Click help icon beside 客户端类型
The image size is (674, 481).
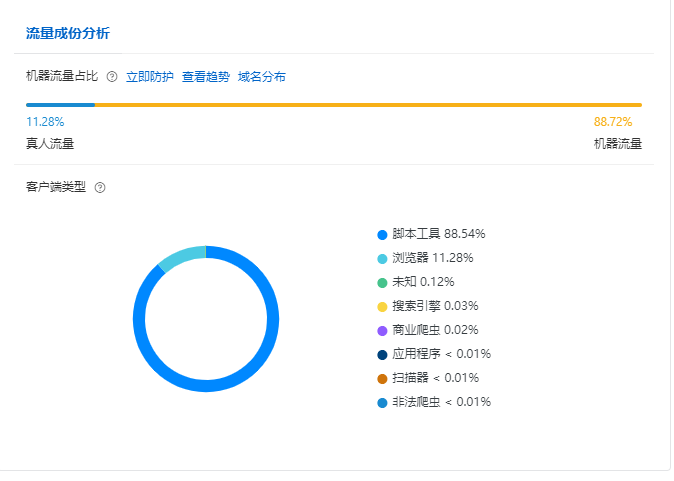[100, 187]
